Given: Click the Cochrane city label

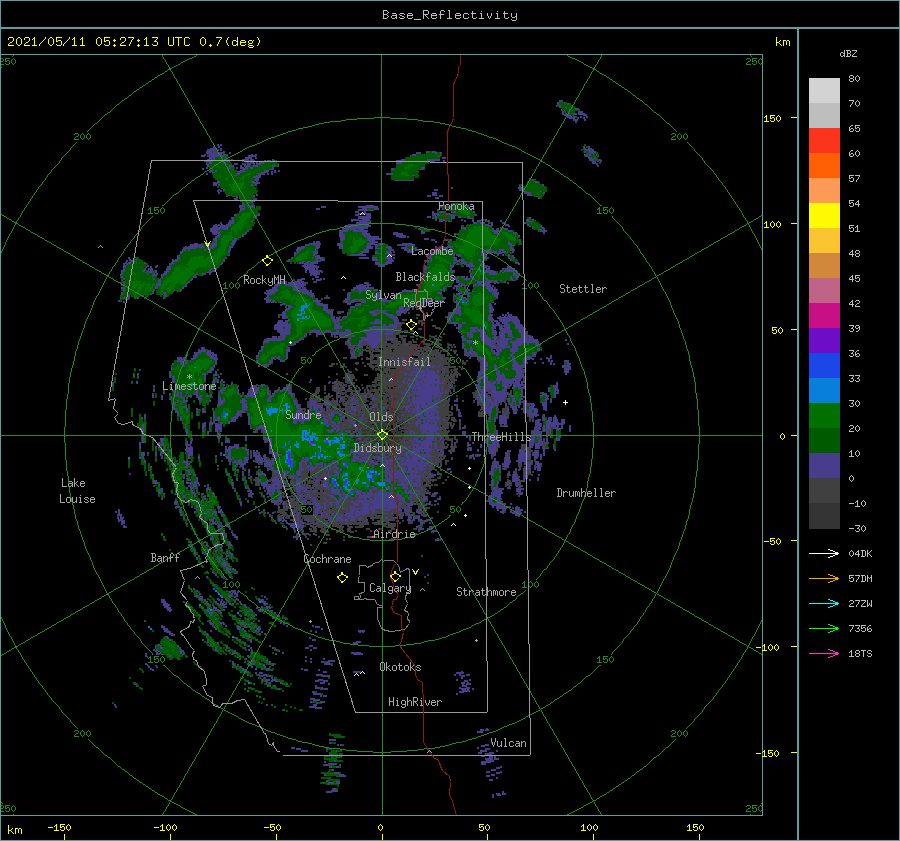Looking at the screenshot, I should click(327, 559).
